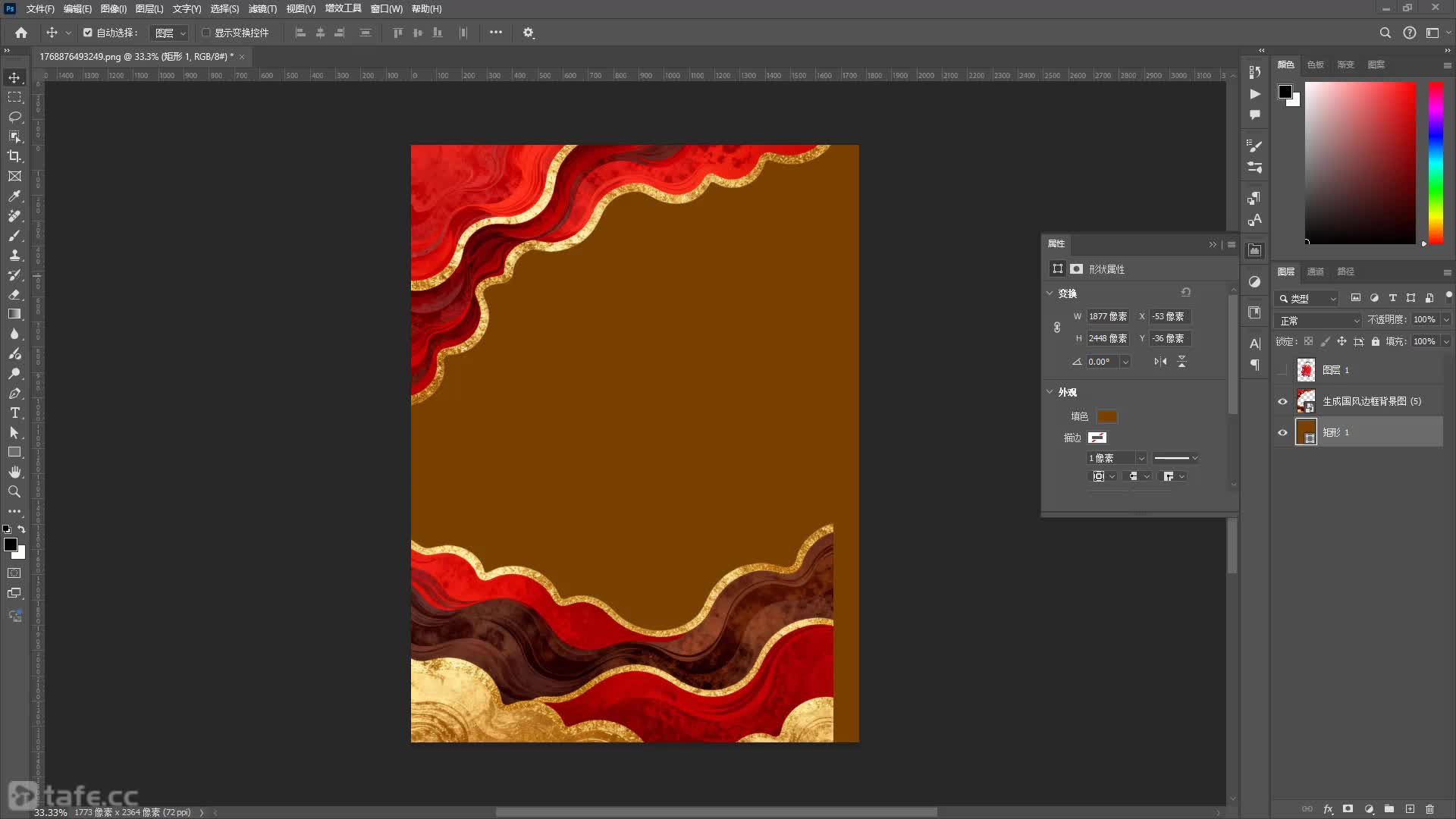Hide the 生成国风边框背景图 (5) layer
Image resolution: width=1456 pixels, height=819 pixels.
pyautogui.click(x=1282, y=401)
